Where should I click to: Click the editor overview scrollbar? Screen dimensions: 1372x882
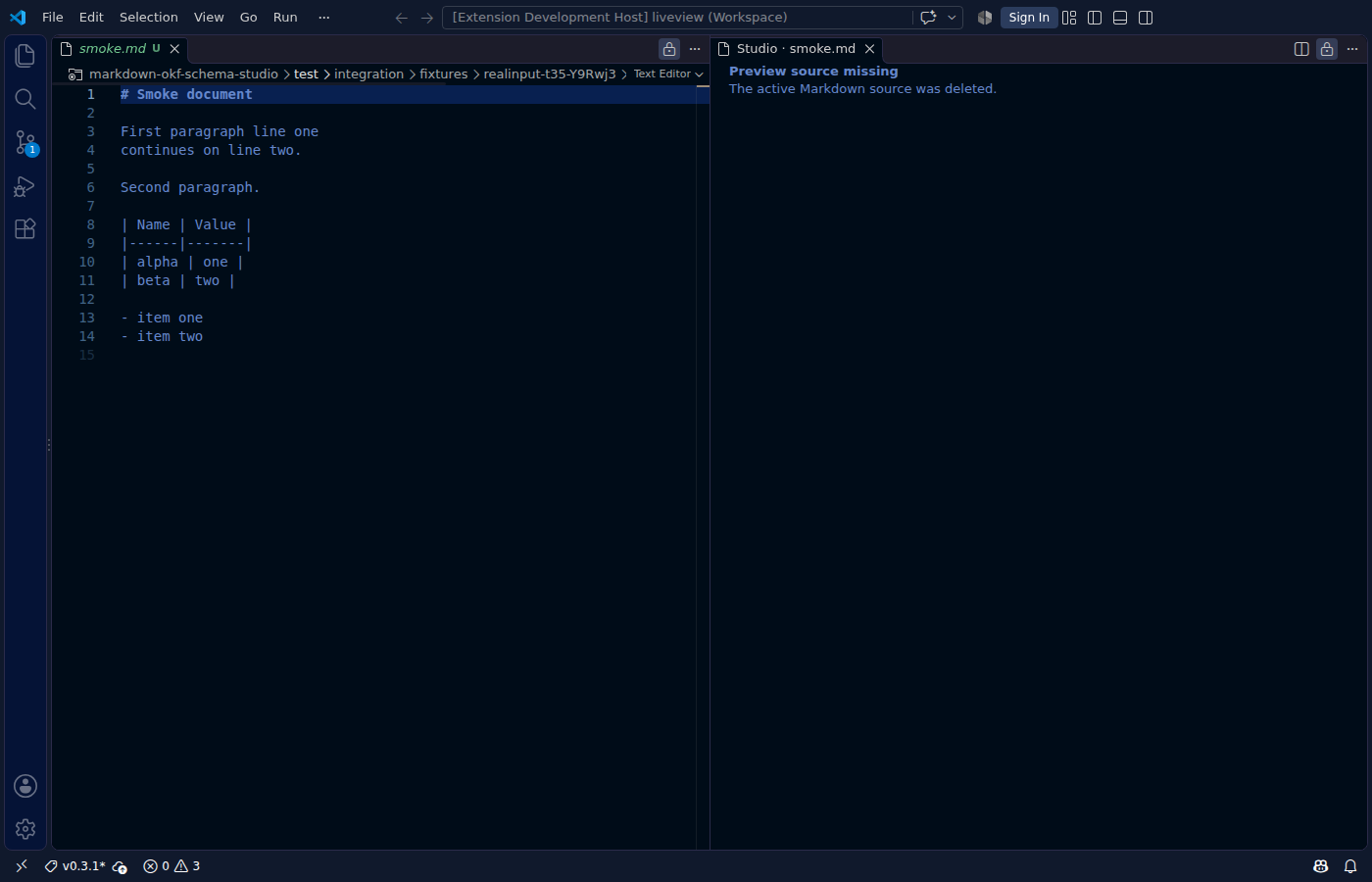coord(703,466)
